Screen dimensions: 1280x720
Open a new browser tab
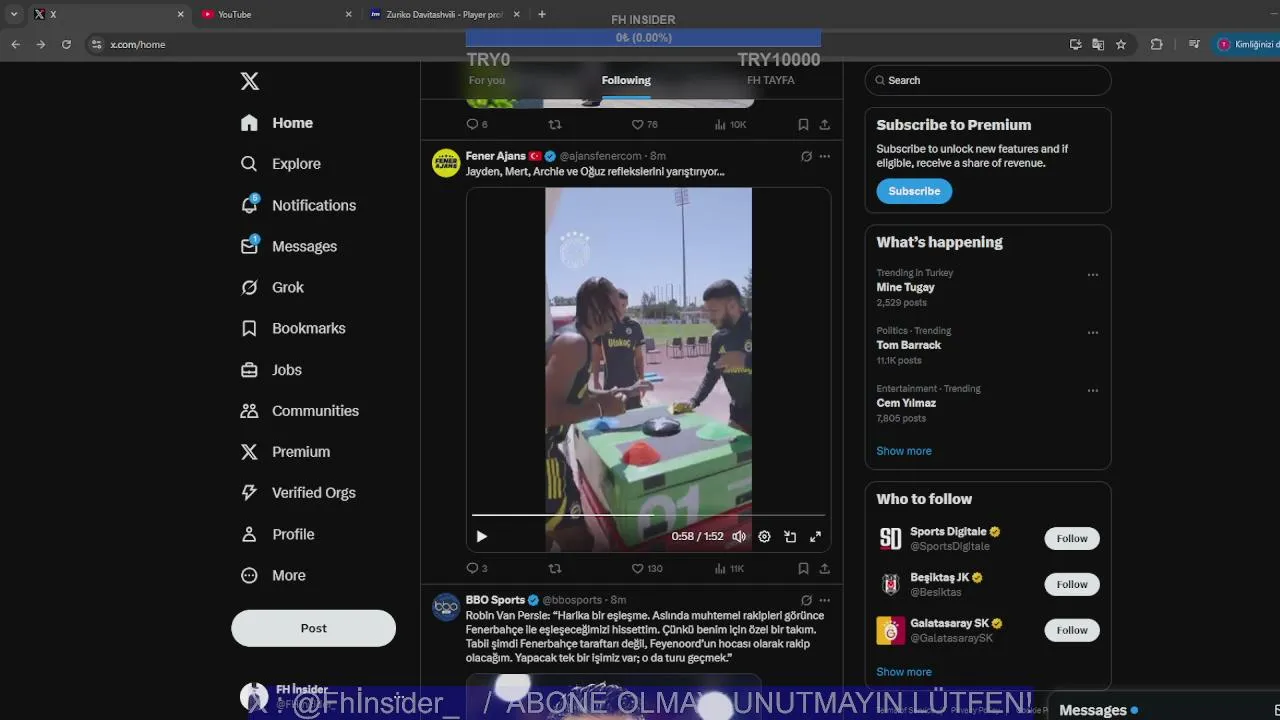[542, 14]
